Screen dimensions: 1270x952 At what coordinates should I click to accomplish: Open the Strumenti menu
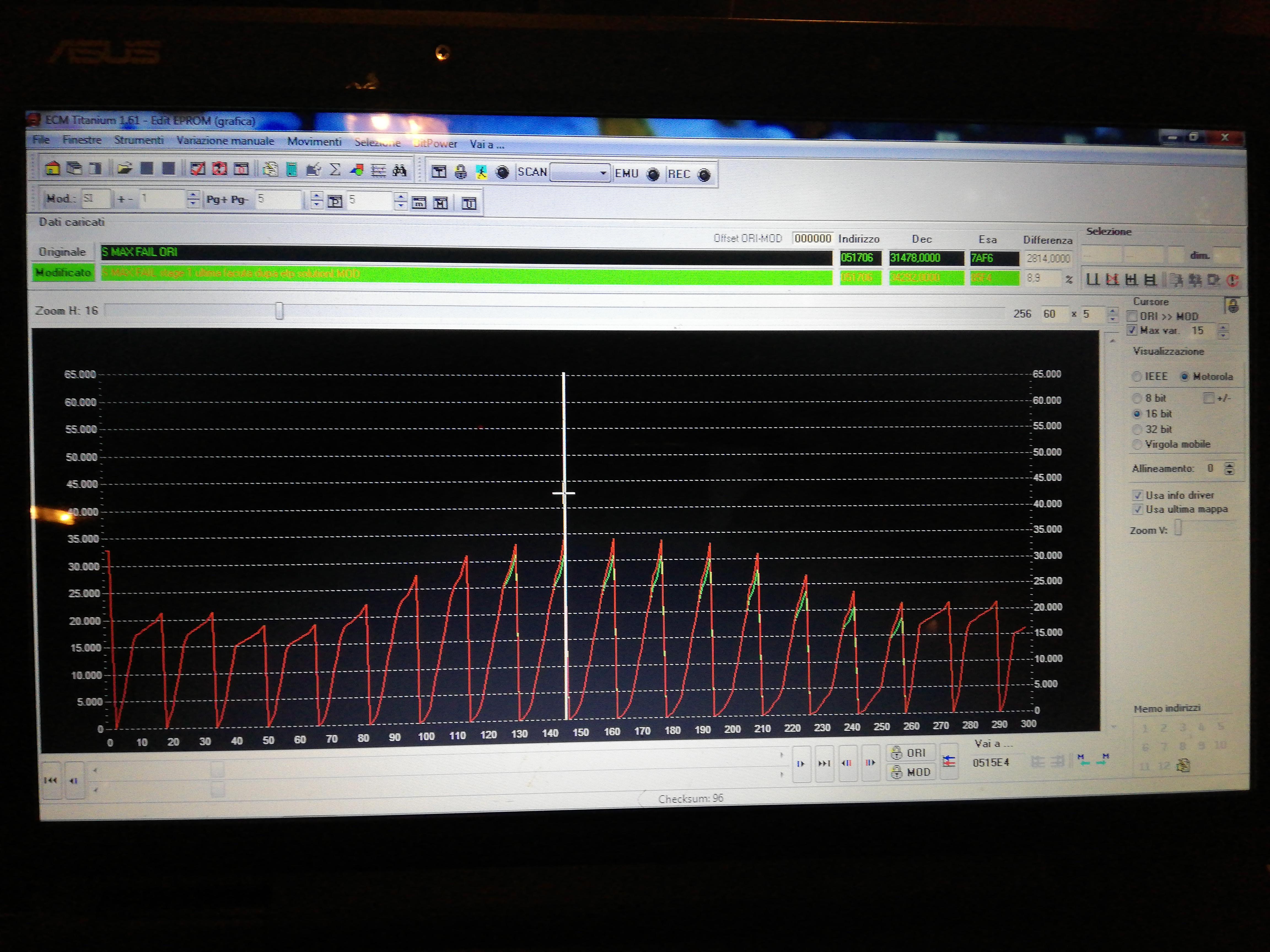[138, 140]
